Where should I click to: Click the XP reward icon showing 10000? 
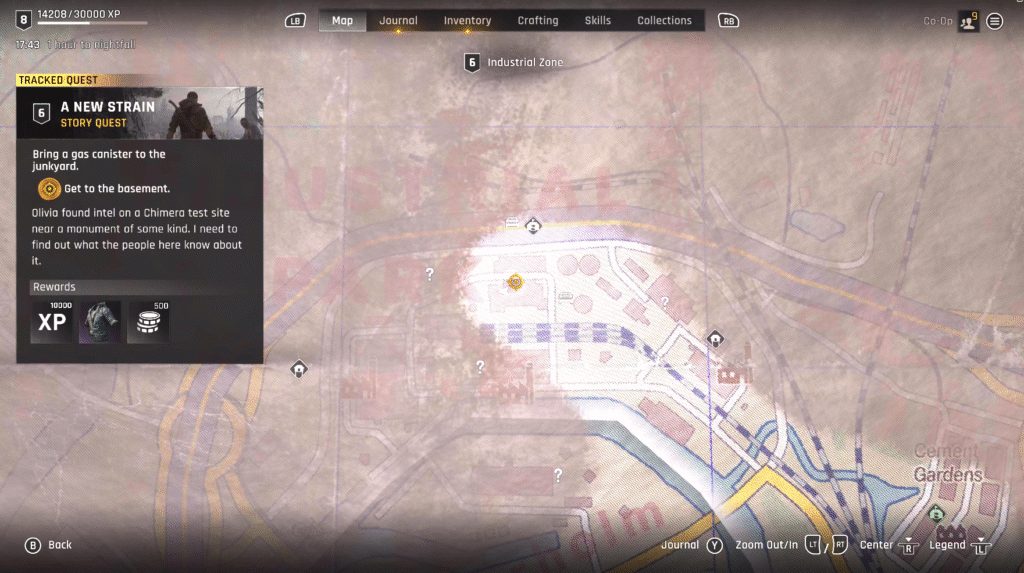[52, 322]
